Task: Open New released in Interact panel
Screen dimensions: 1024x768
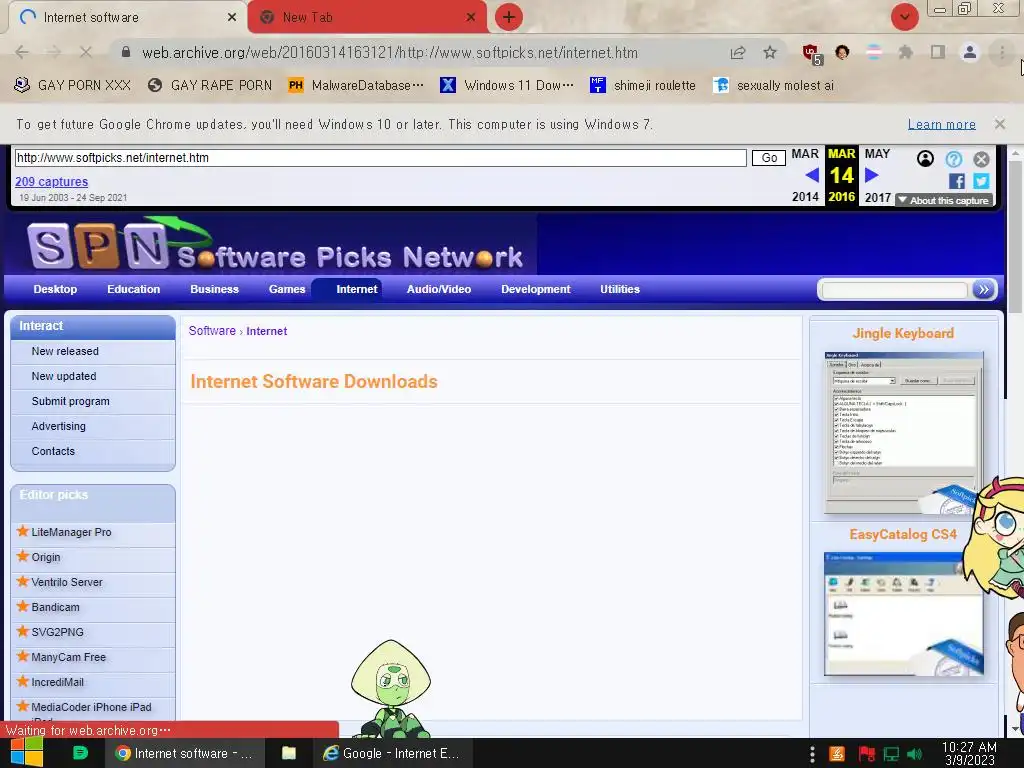Action: tap(65, 351)
